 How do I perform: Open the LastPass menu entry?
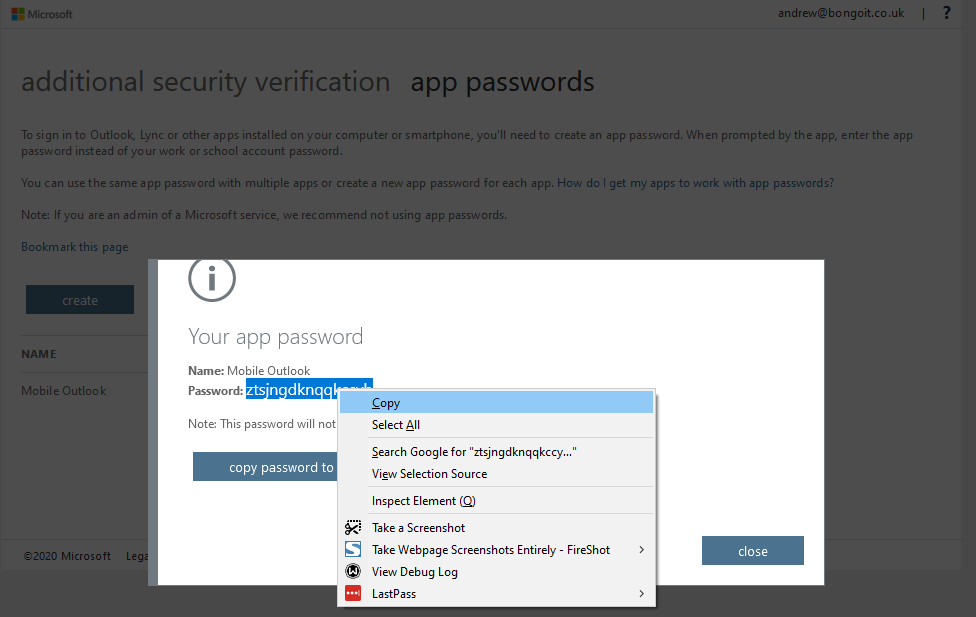tap(496, 593)
